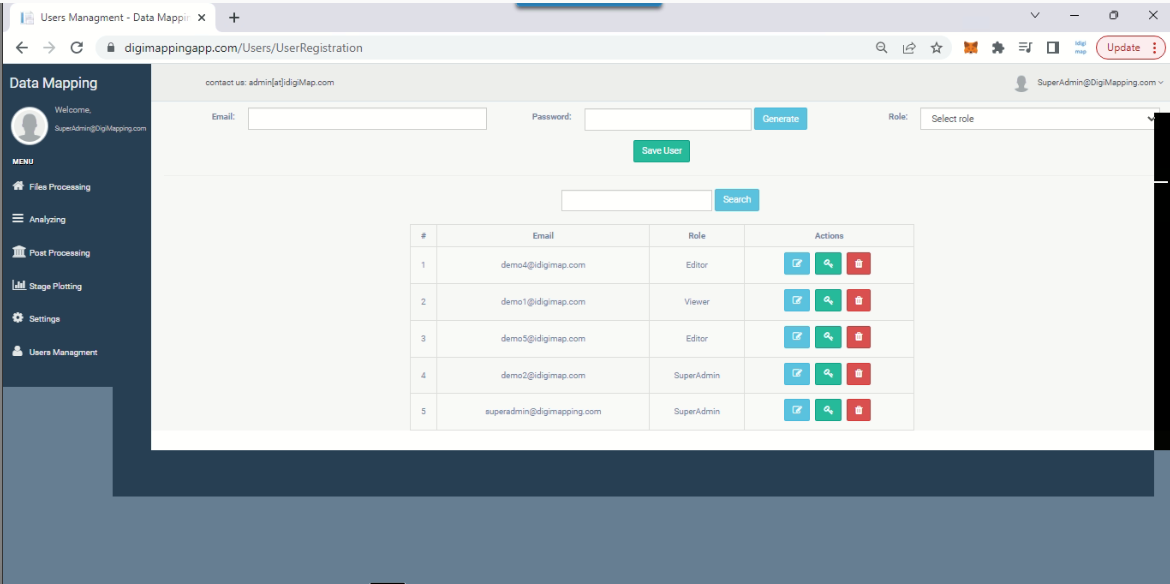Go to Stage Plotting in sidebar

[x=55, y=286]
